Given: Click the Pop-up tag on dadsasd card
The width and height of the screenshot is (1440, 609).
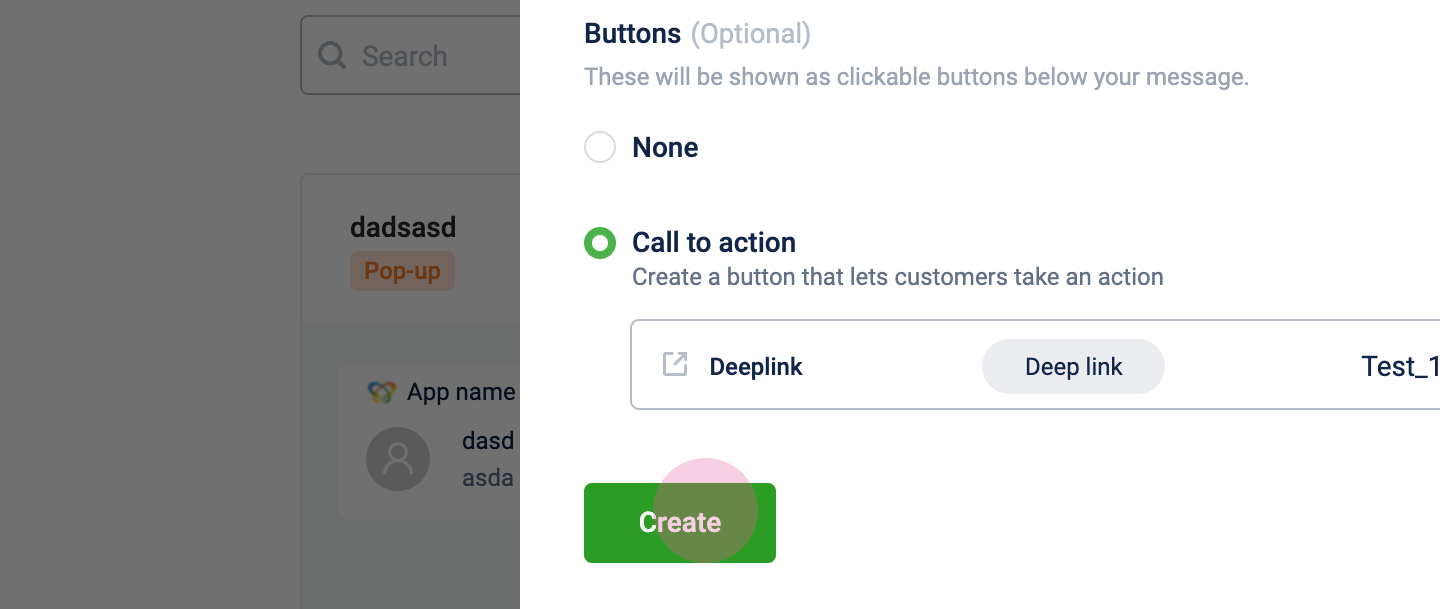Looking at the screenshot, I should 402,271.
